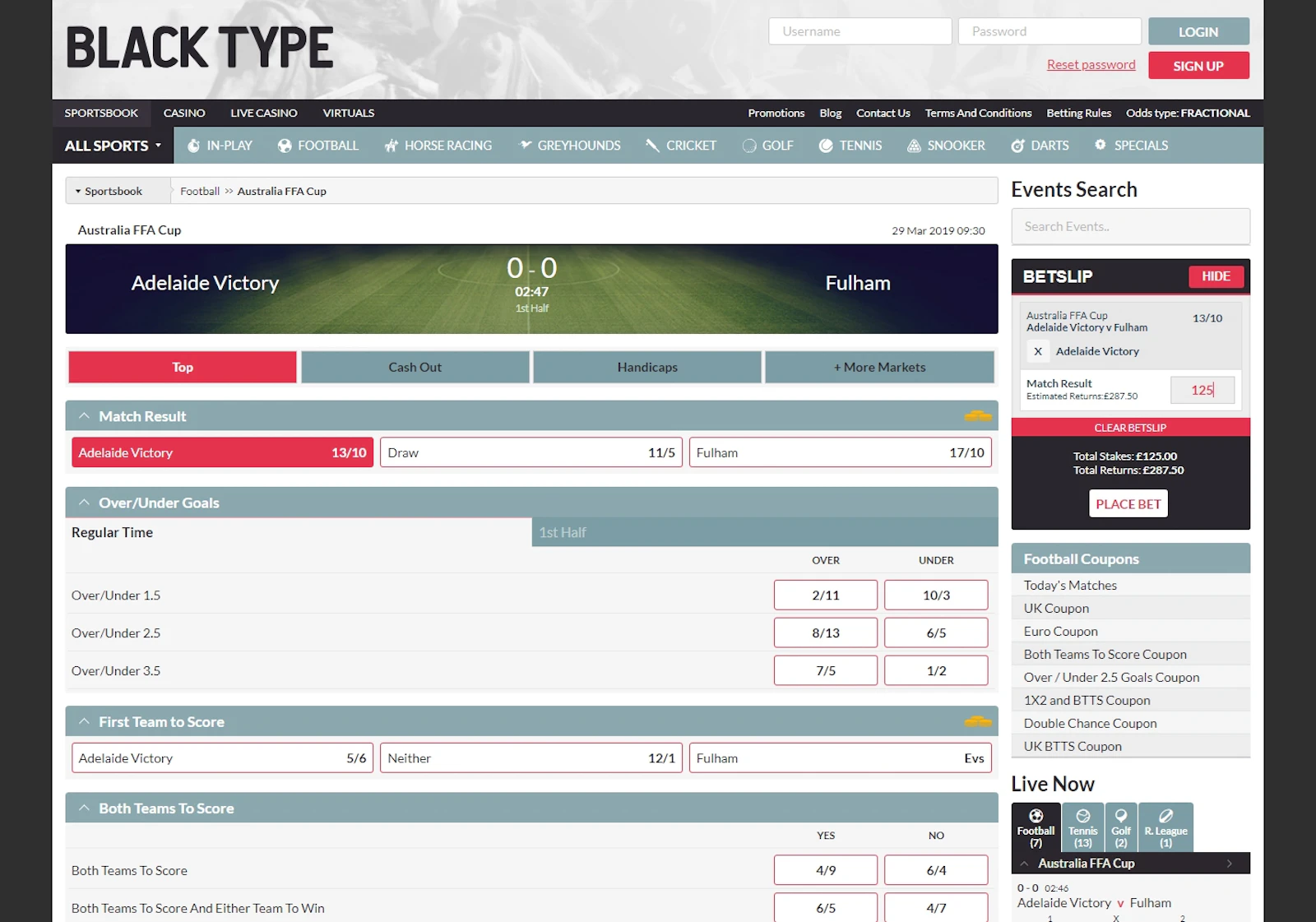
Task: Collapse the Match Result section
Action: coord(84,416)
